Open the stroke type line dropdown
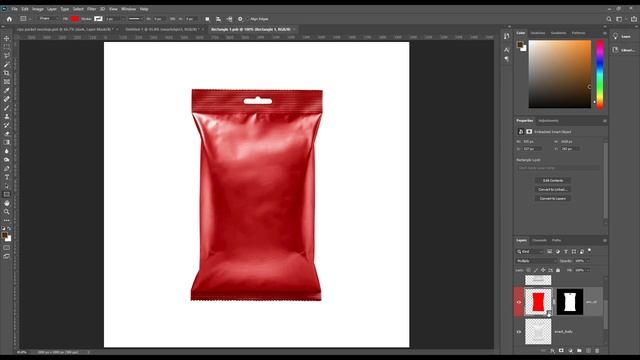 pyautogui.click(x=136, y=19)
